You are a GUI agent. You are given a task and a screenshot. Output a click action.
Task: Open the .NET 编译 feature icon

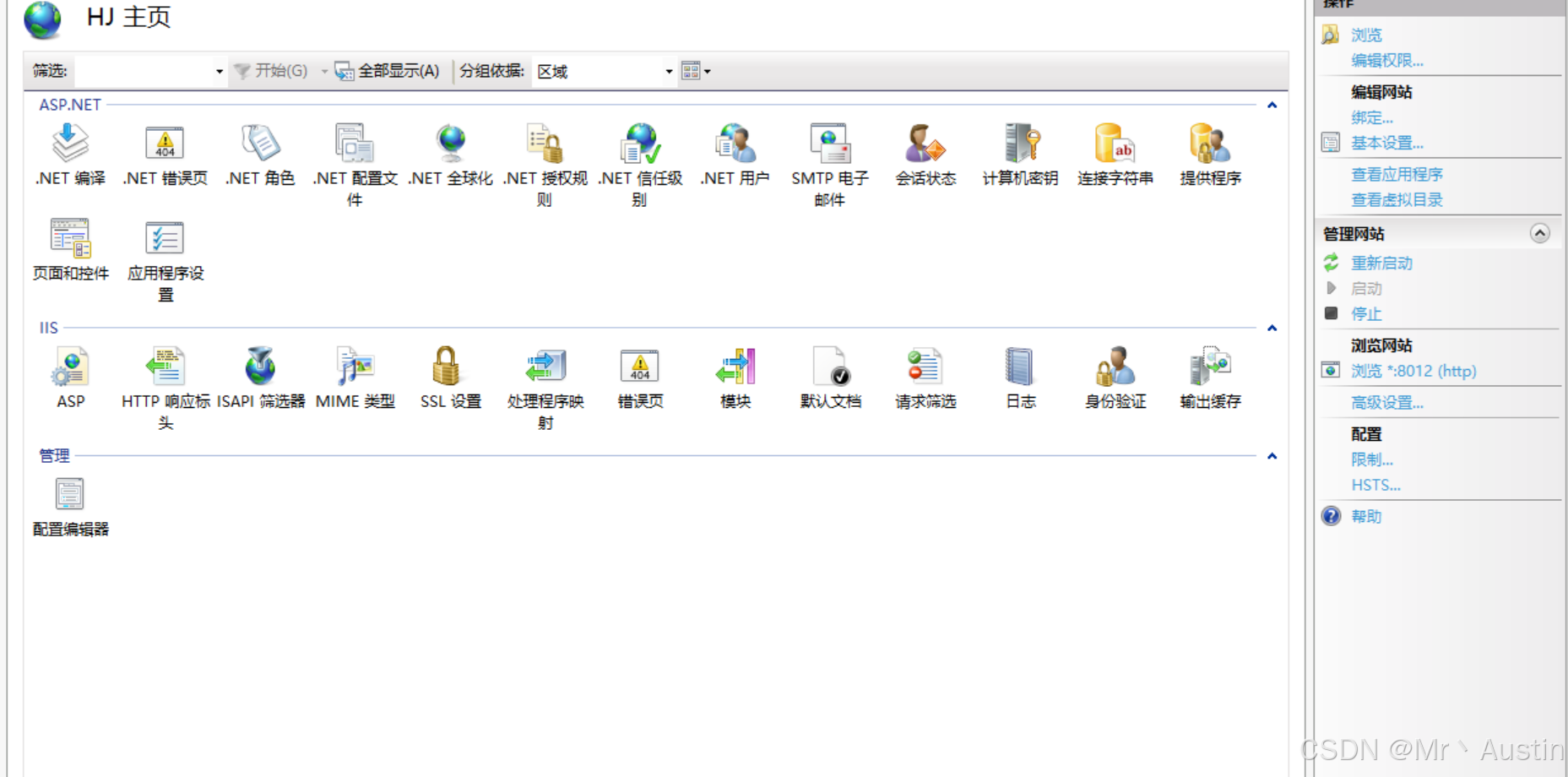(71, 144)
